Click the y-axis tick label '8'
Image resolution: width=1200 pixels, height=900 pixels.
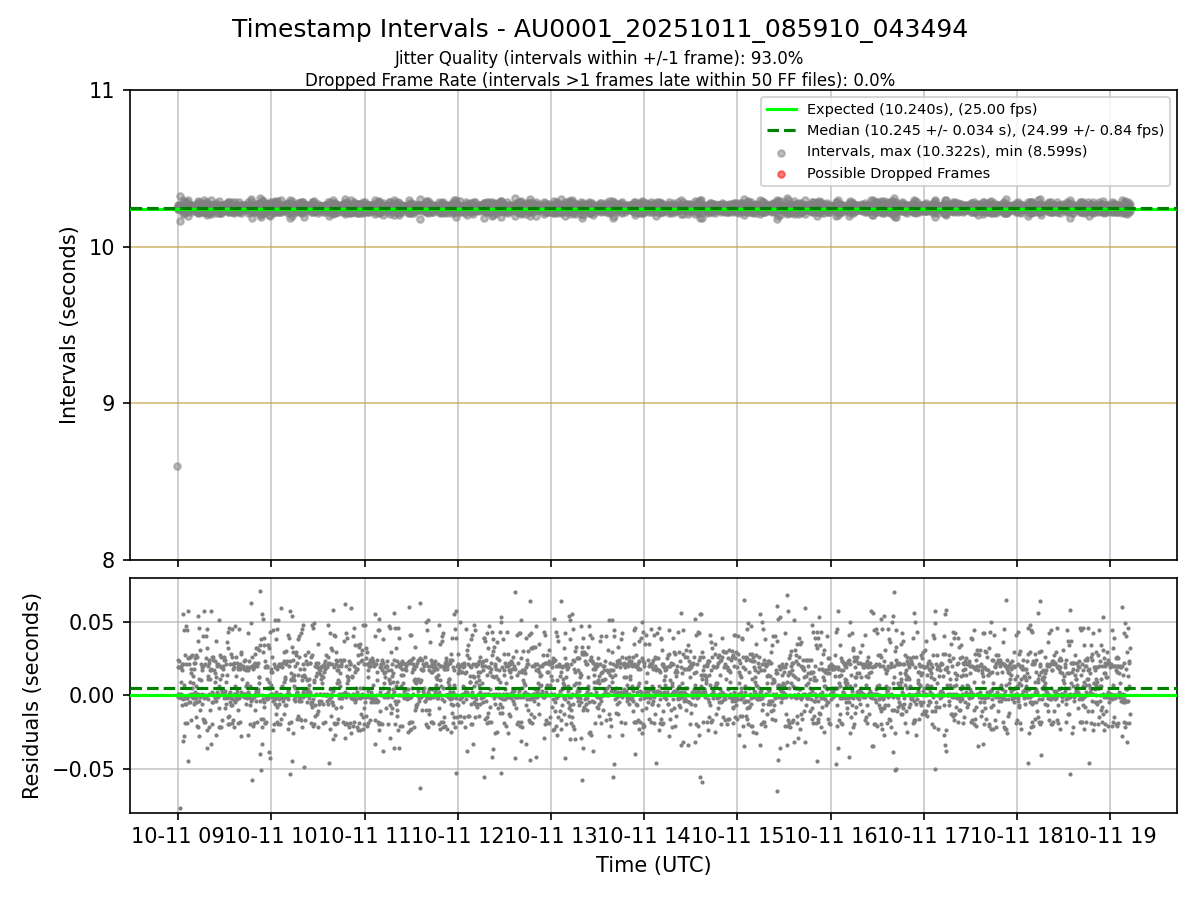point(110,560)
